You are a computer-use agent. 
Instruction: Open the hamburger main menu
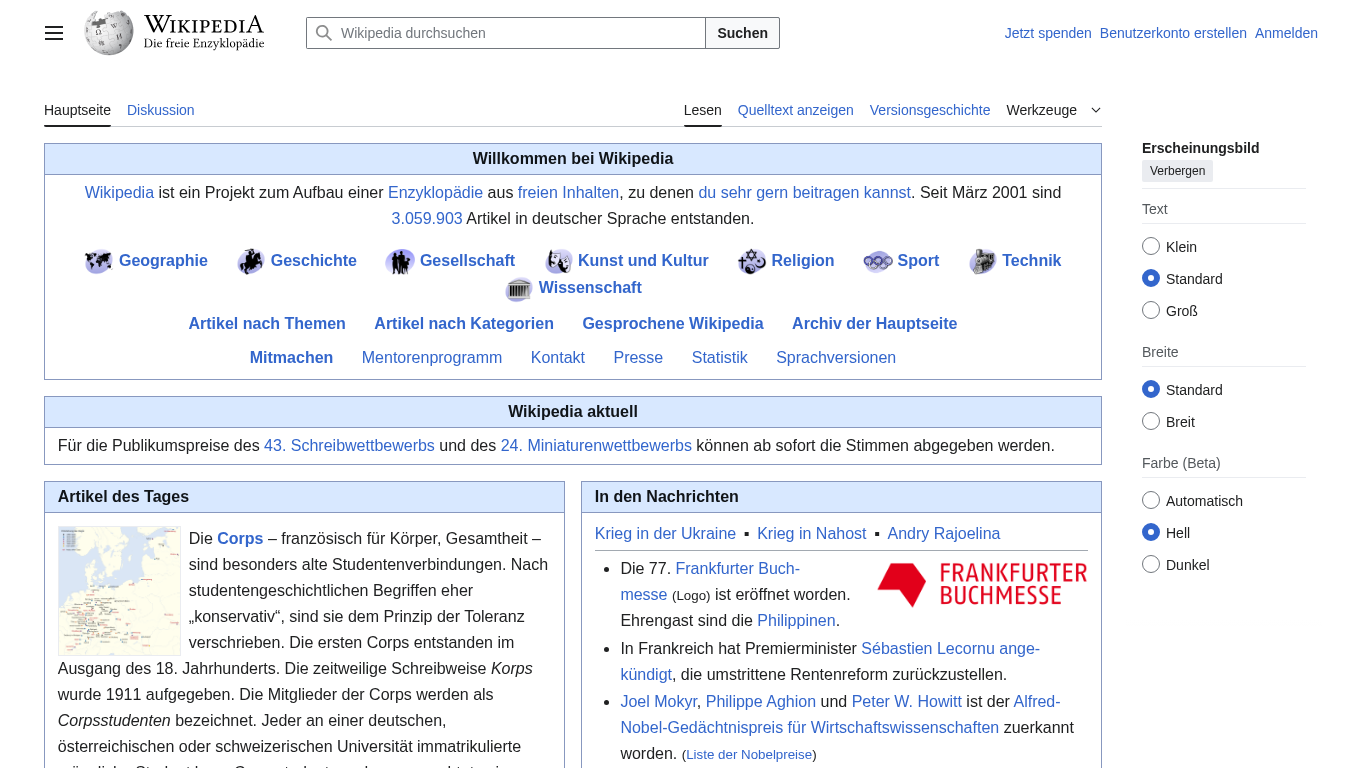54,33
